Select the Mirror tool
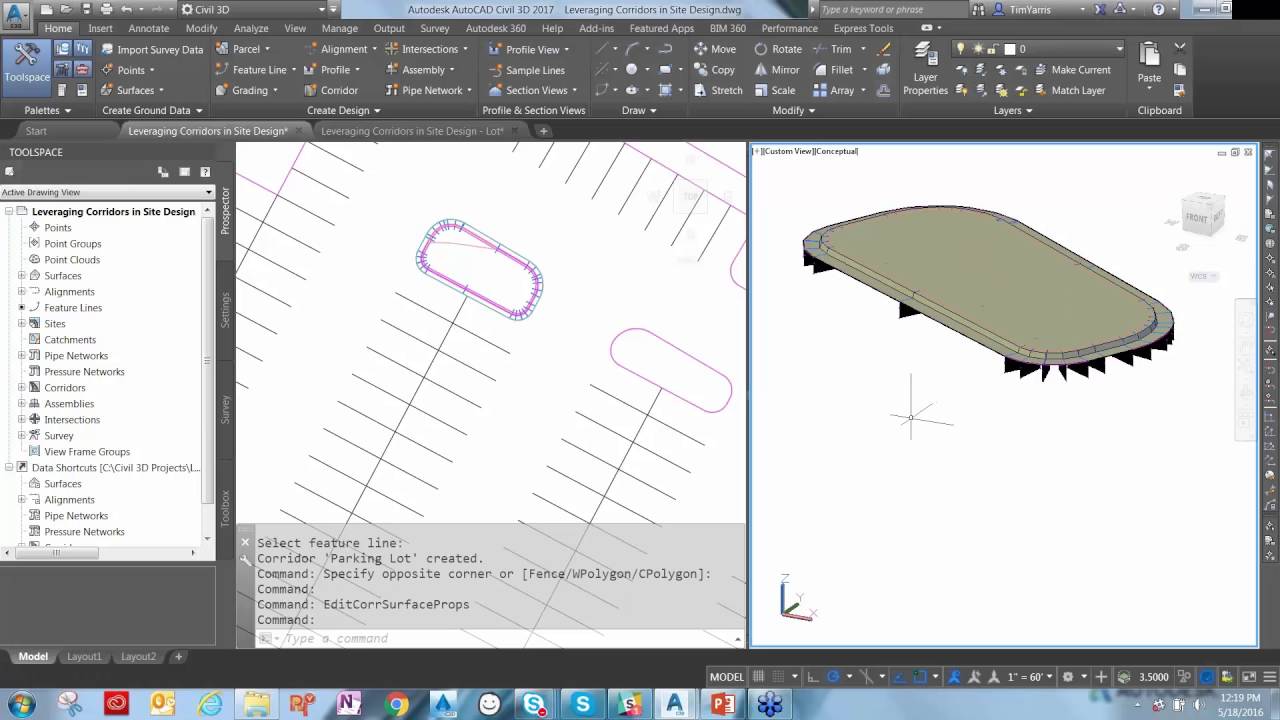The image size is (1280, 720). pyautogui.click(x=777, y=70)
